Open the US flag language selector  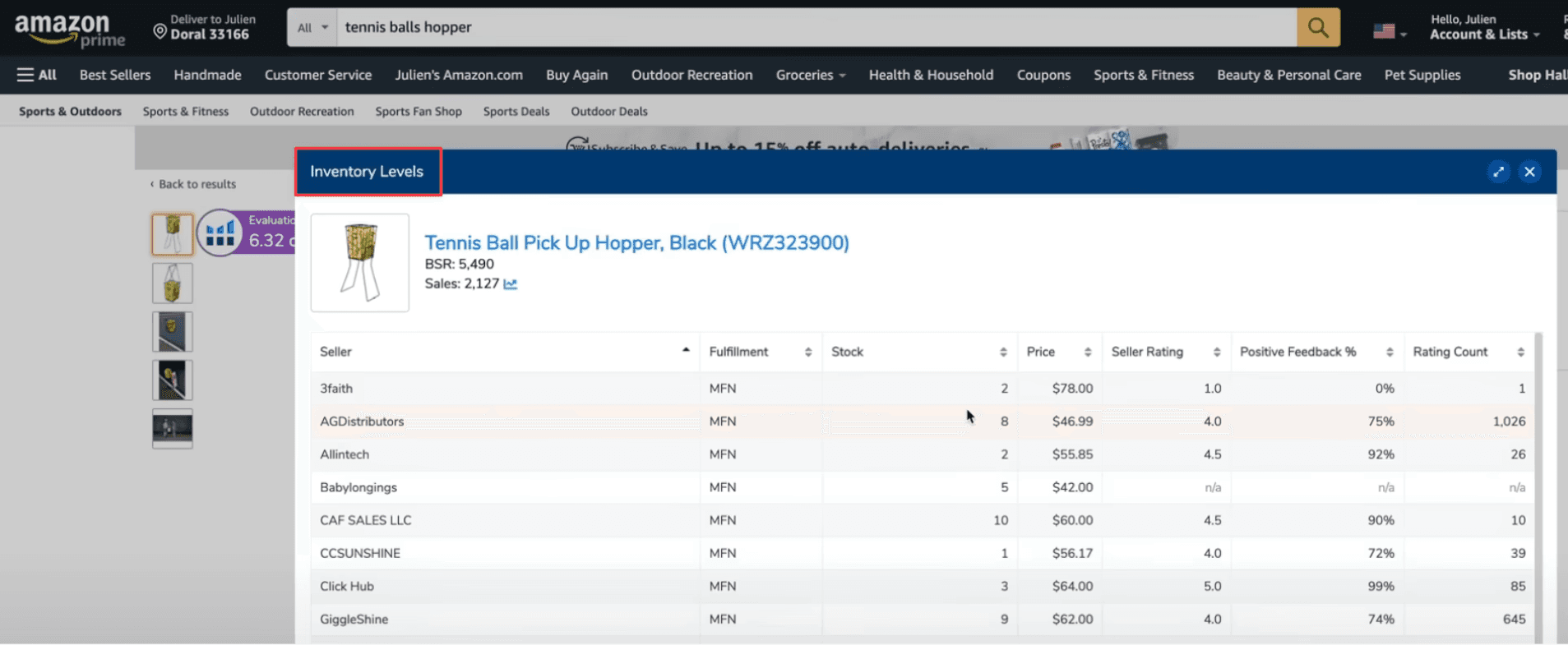(x=1390, y=31)
